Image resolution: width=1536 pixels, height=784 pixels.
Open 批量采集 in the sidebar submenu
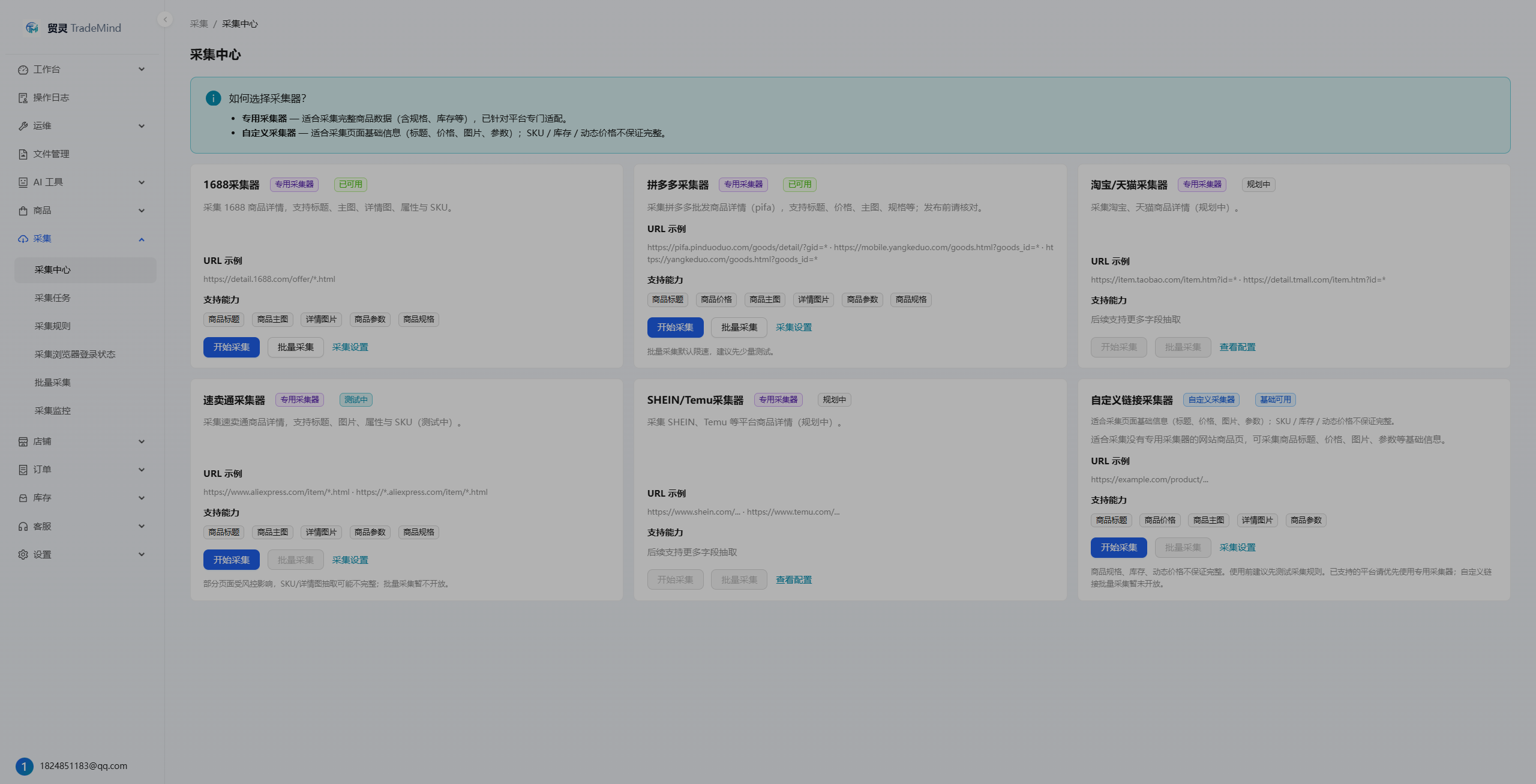(85, 383)
